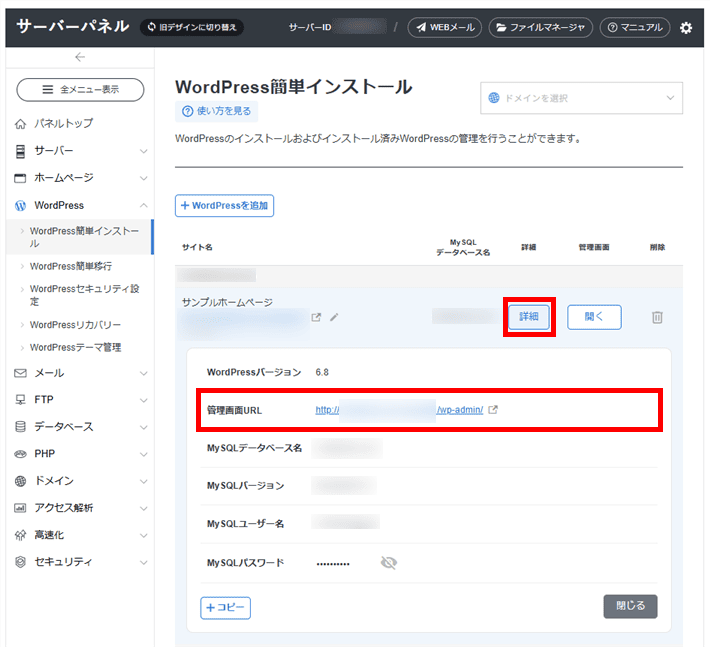Click the 開く admin screen button

tap(594, 317)
